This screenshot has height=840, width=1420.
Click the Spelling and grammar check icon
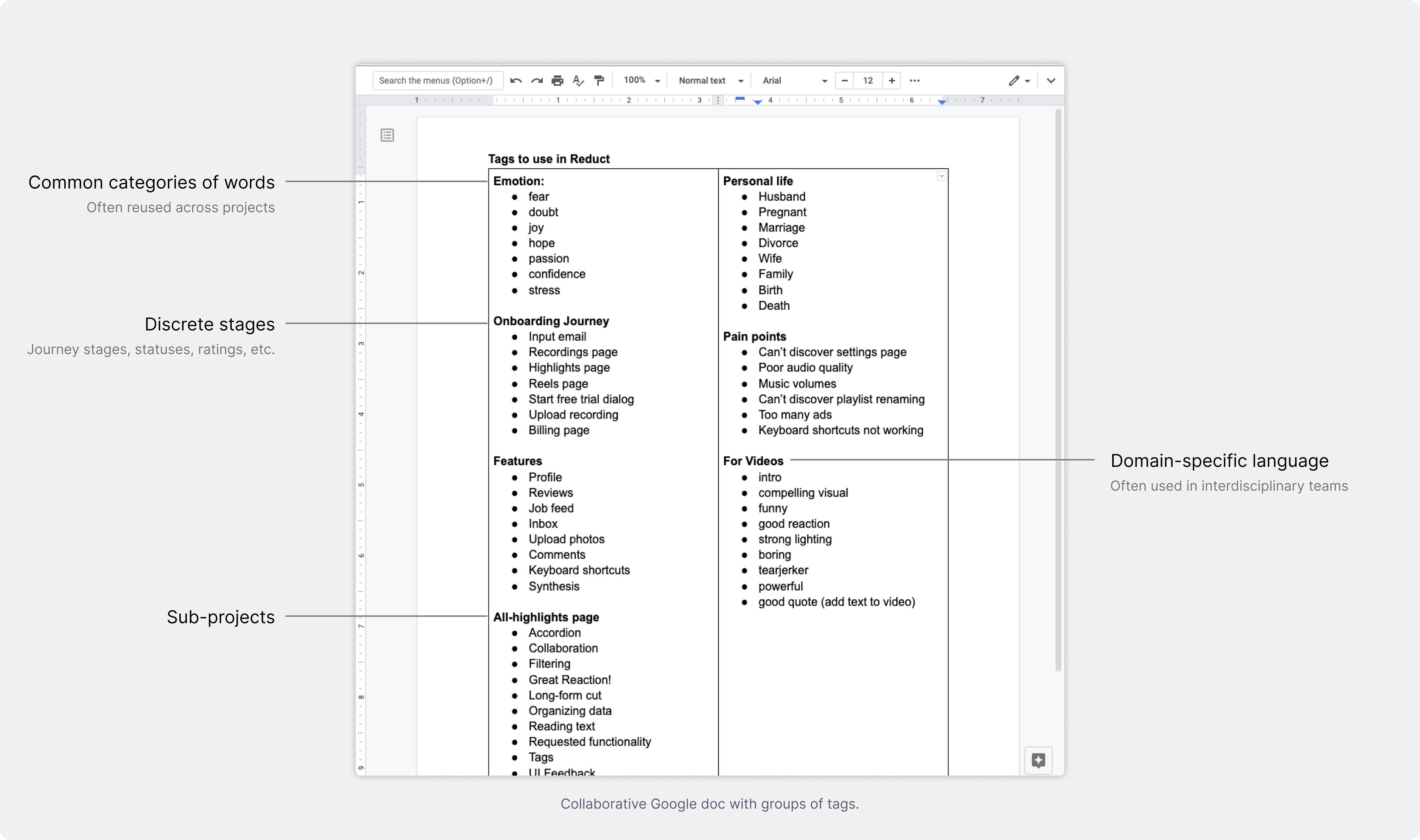[578, 81]
